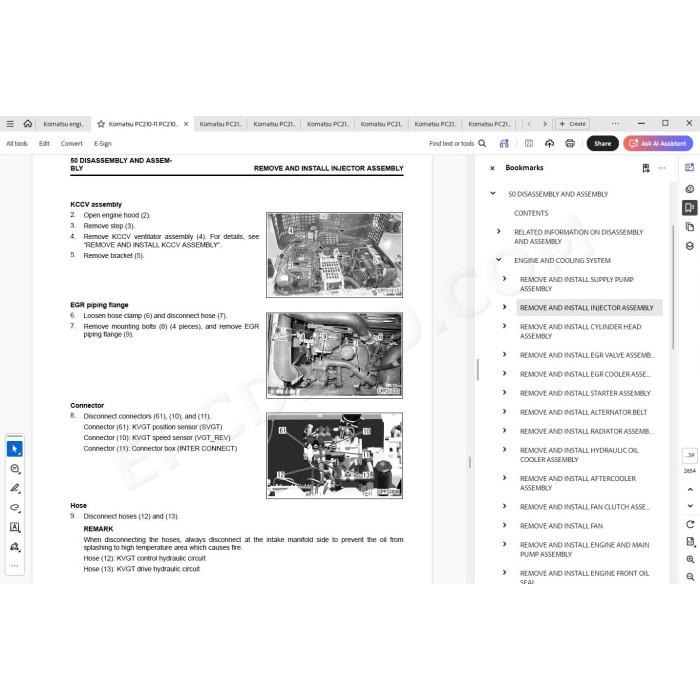This screenshot has height=700, width=700.
Task: Open REMOVE AND INSTALL STARTER ASSEMBLY bookmark
Action: click(x=585, y=393)
